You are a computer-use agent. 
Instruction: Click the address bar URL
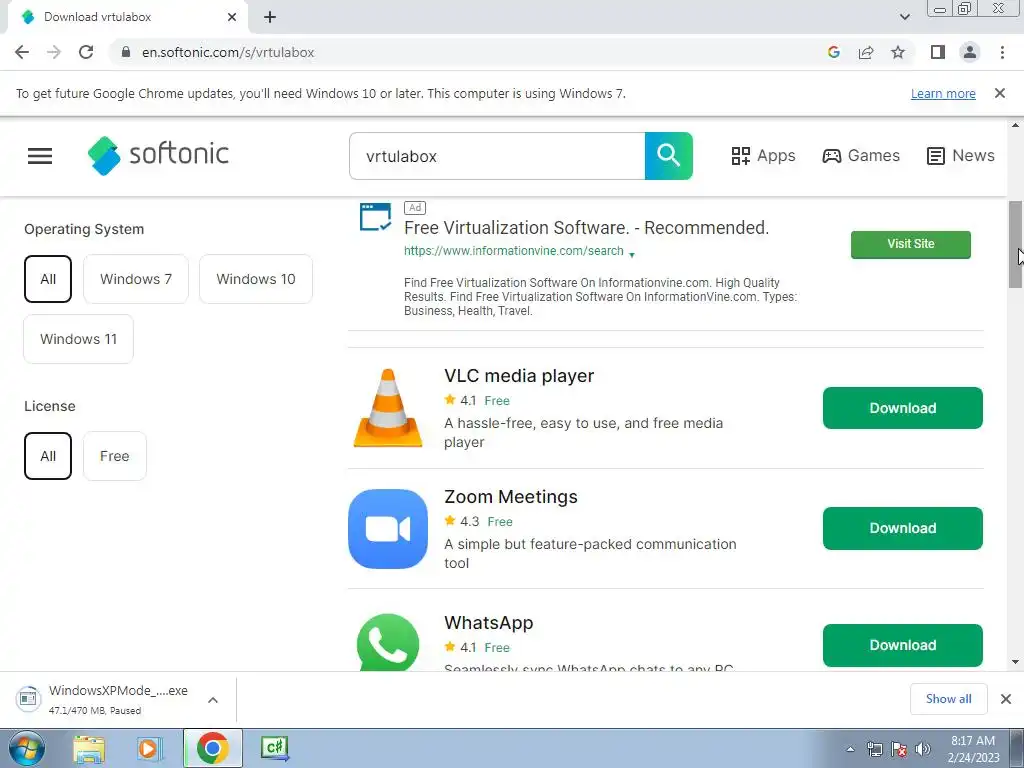228,52
